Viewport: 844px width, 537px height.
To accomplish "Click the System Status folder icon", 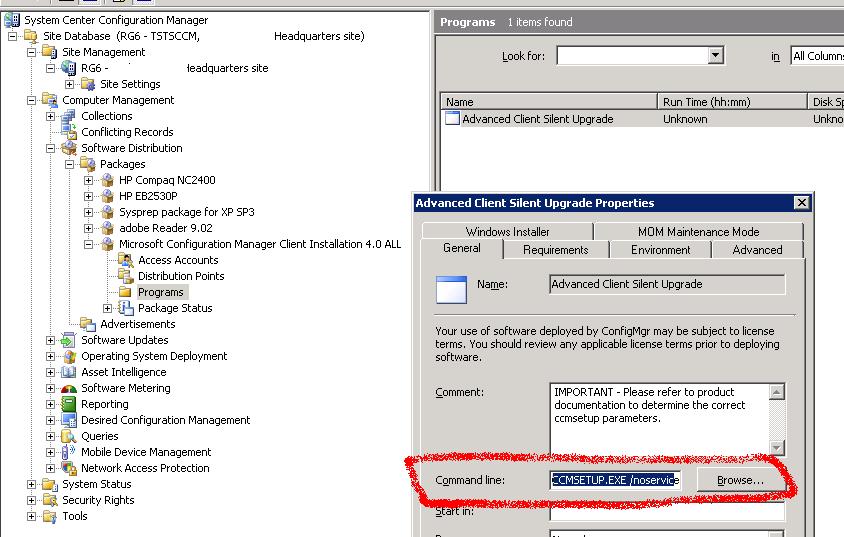I will point(50,484).
